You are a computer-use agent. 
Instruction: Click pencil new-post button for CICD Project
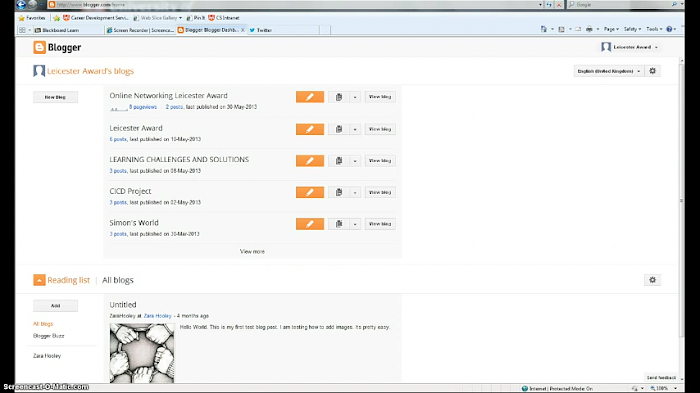(310, 192)
